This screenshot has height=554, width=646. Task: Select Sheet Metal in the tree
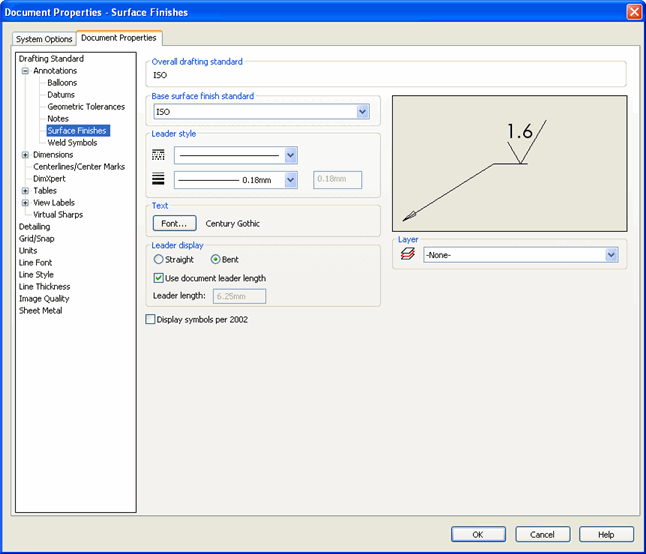40,310
